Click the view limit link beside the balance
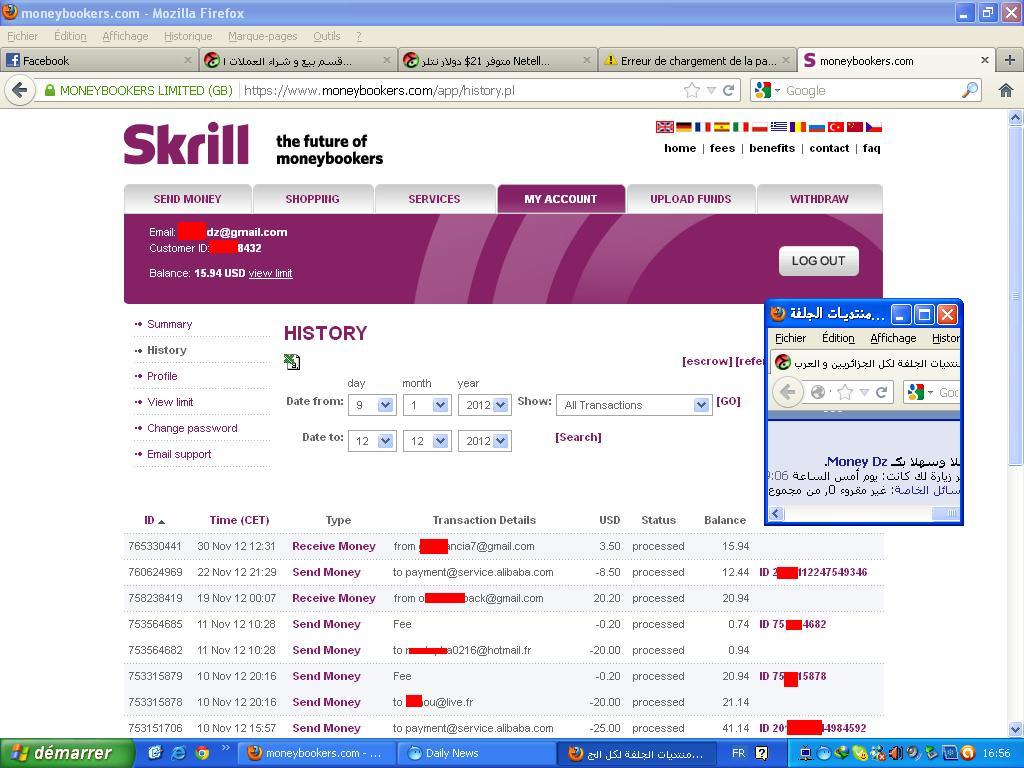 (x=270, y=273)
